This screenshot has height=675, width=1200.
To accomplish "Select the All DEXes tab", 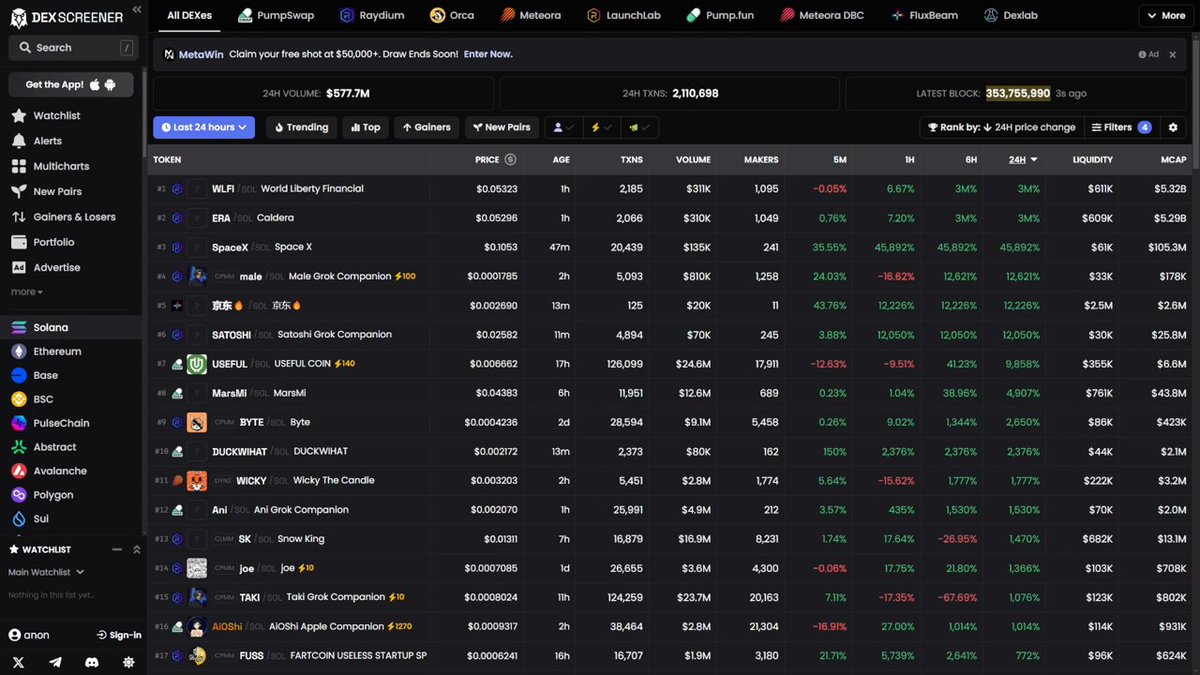I will pyautogui.click(x=190, y=16).
